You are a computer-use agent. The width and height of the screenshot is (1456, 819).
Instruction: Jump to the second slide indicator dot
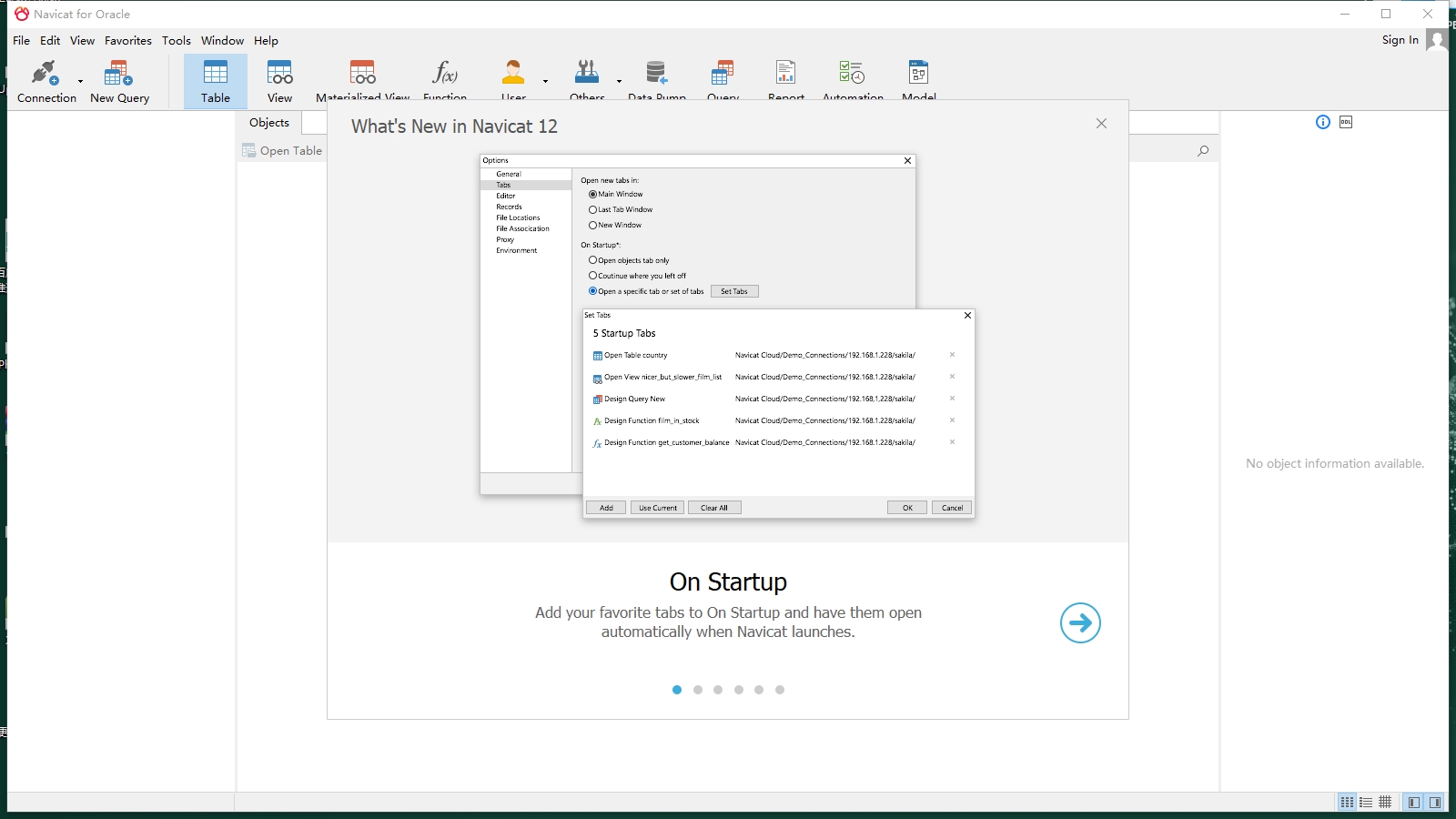698,690
